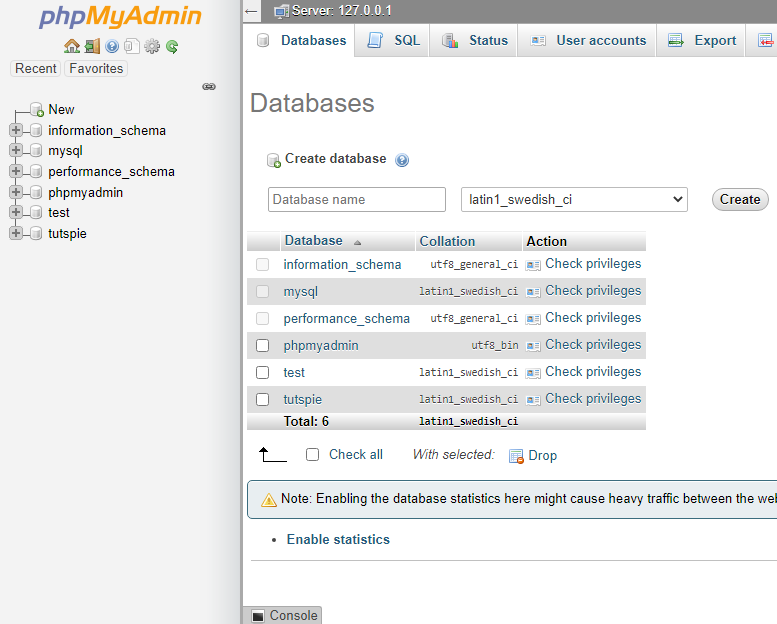Click privileges icon in performance_schema row
The width and height of the screenshot is (777, 624).
pos(533,319)
